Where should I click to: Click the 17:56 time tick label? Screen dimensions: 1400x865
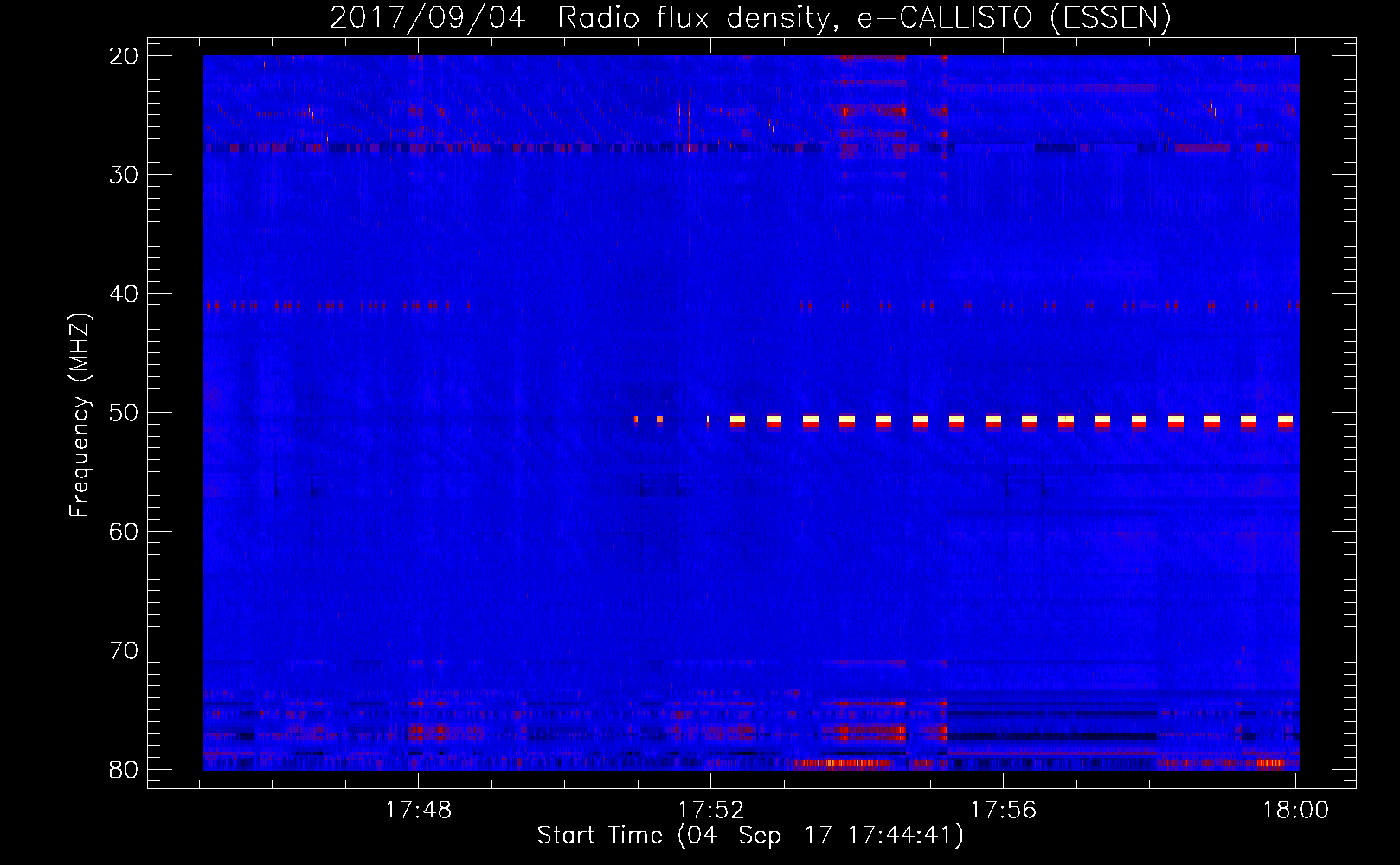coord(1003,811)
